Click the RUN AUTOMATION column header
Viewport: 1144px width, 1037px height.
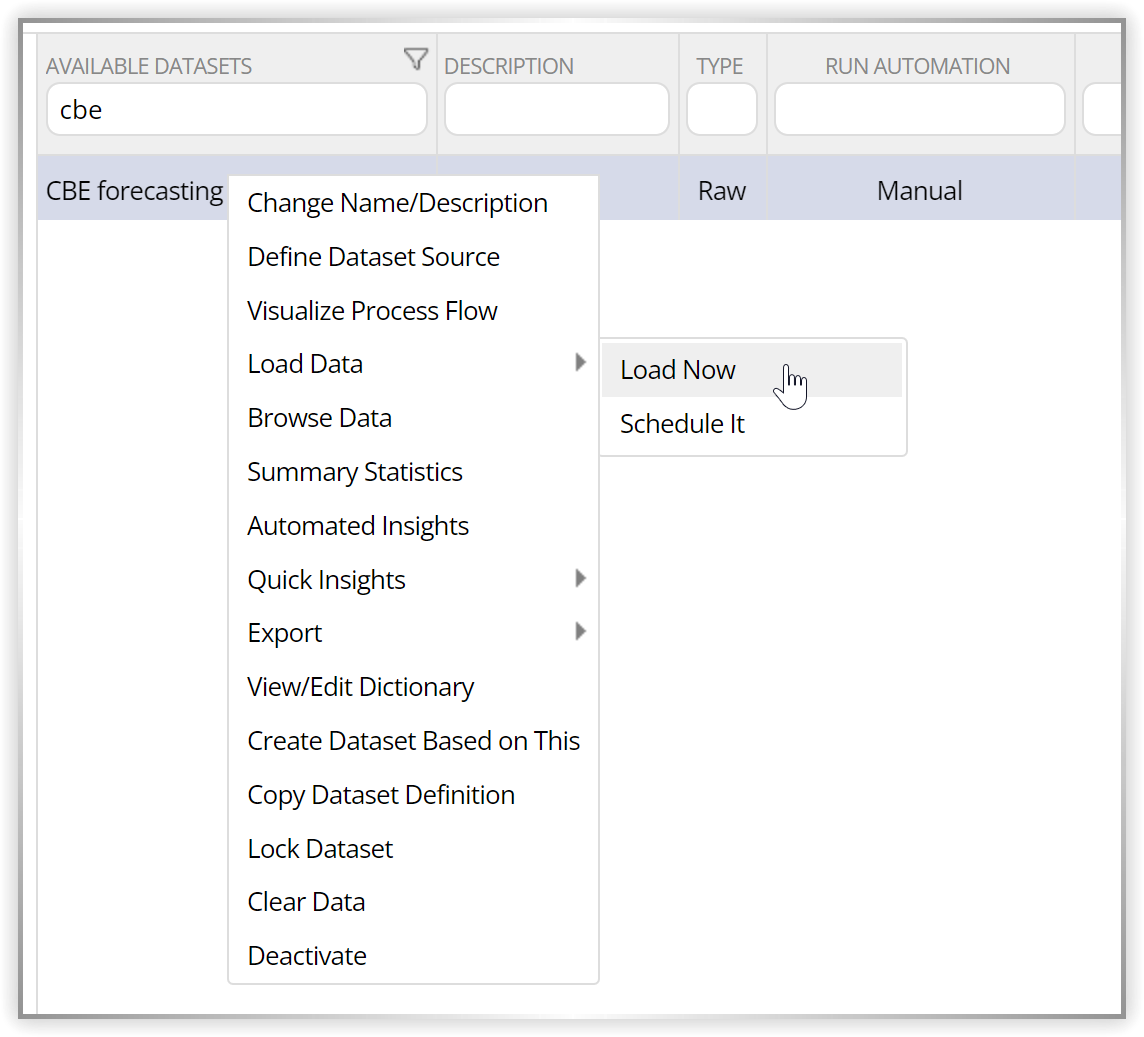click(x=918, y=66)
